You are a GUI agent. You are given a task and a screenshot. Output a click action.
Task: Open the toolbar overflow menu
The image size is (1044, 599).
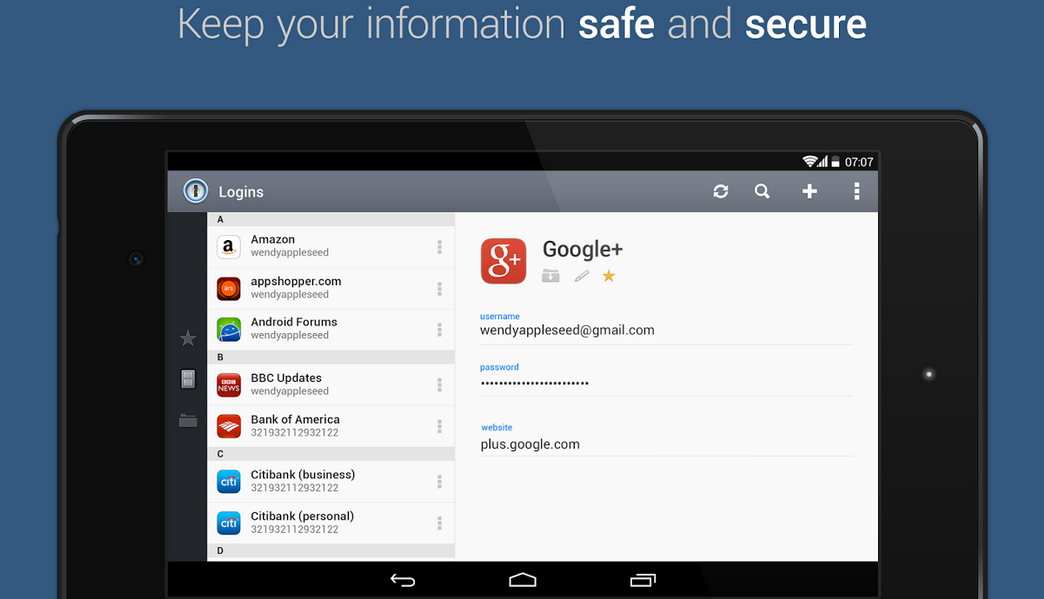coord(857,191)
